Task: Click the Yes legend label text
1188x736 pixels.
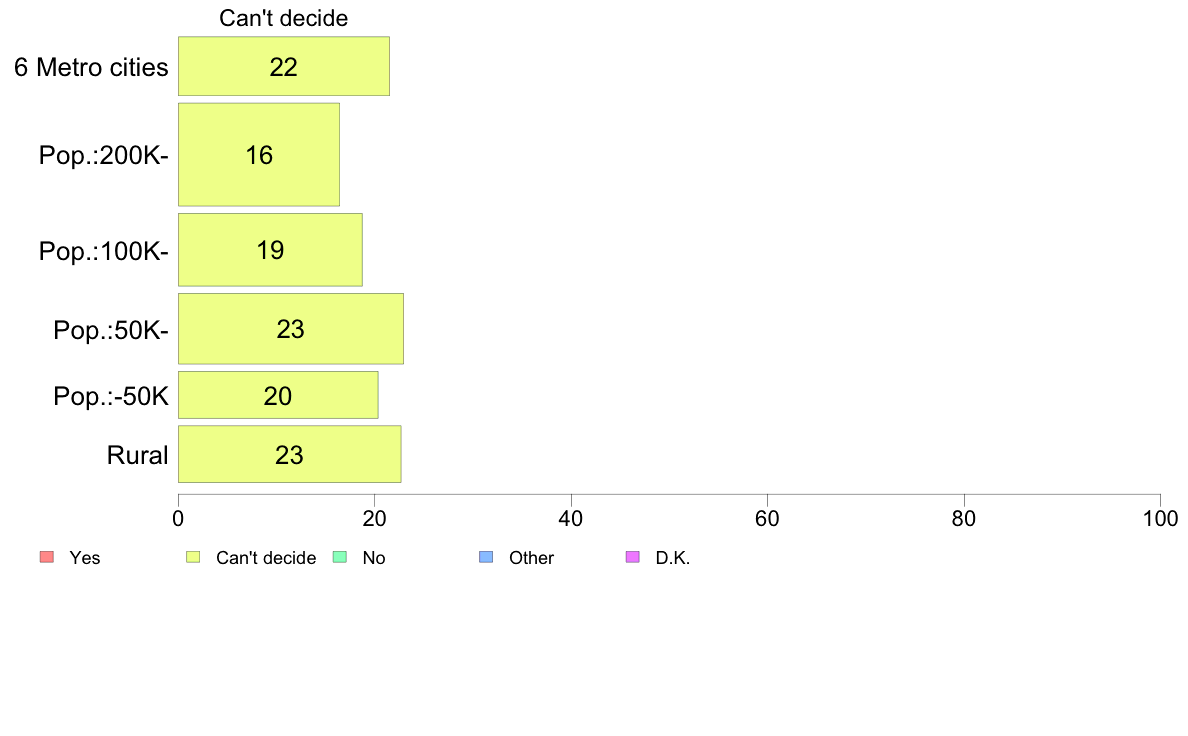Action: [85, 558]
